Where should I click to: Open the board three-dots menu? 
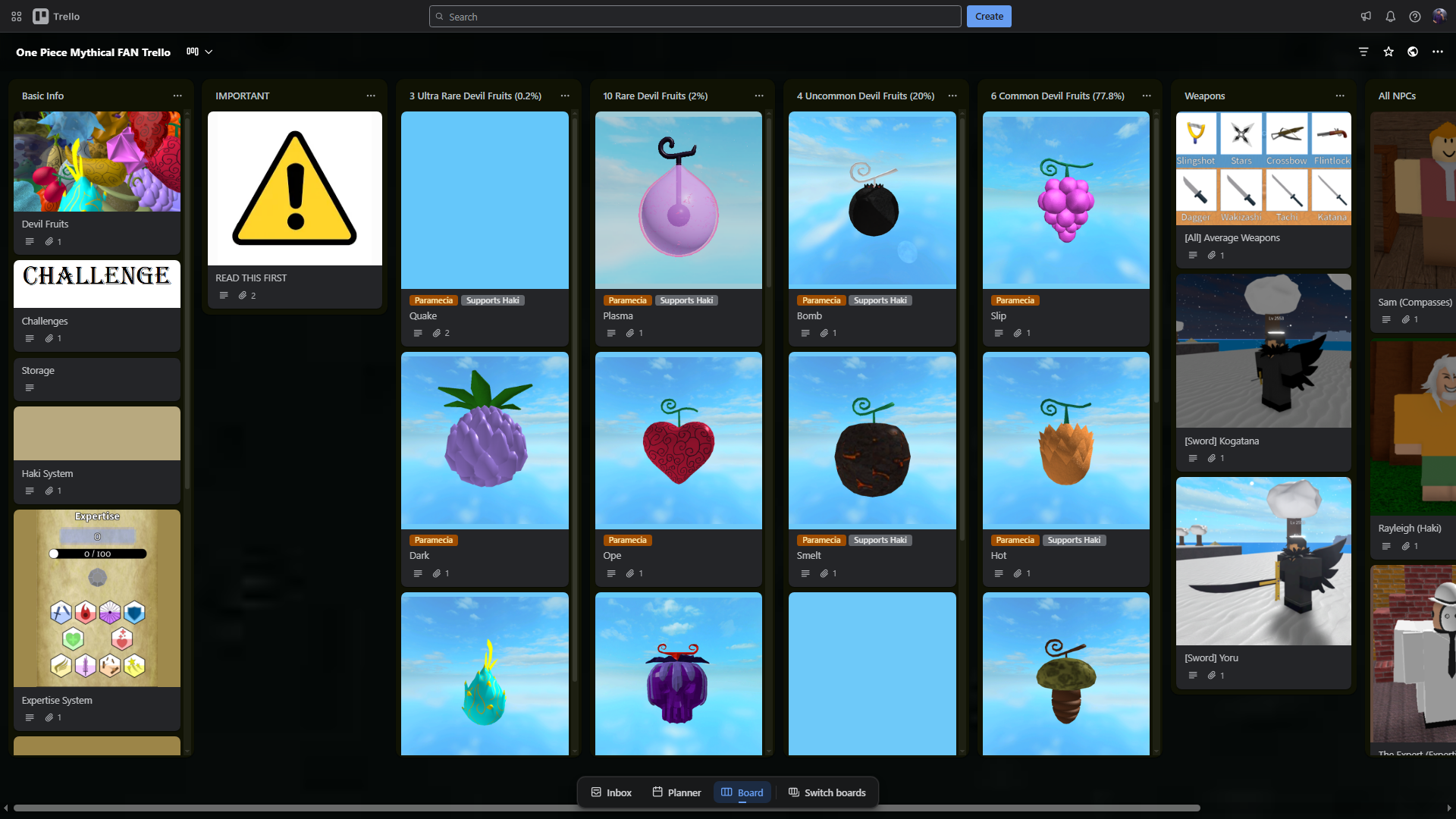click(1437, 52)
